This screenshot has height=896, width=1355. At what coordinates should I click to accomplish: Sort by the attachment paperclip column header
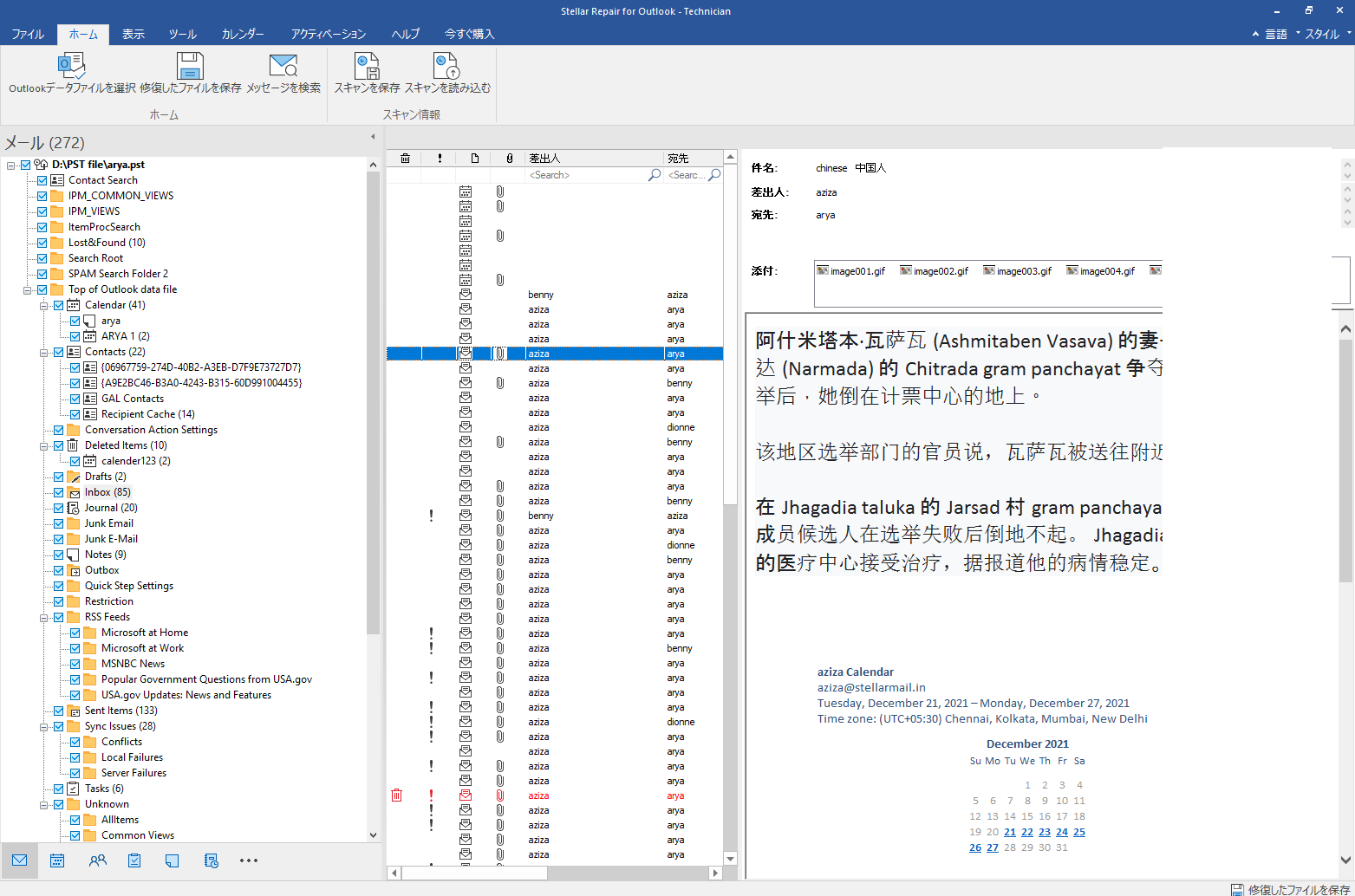pyautogui.click(x=509, y=159)
